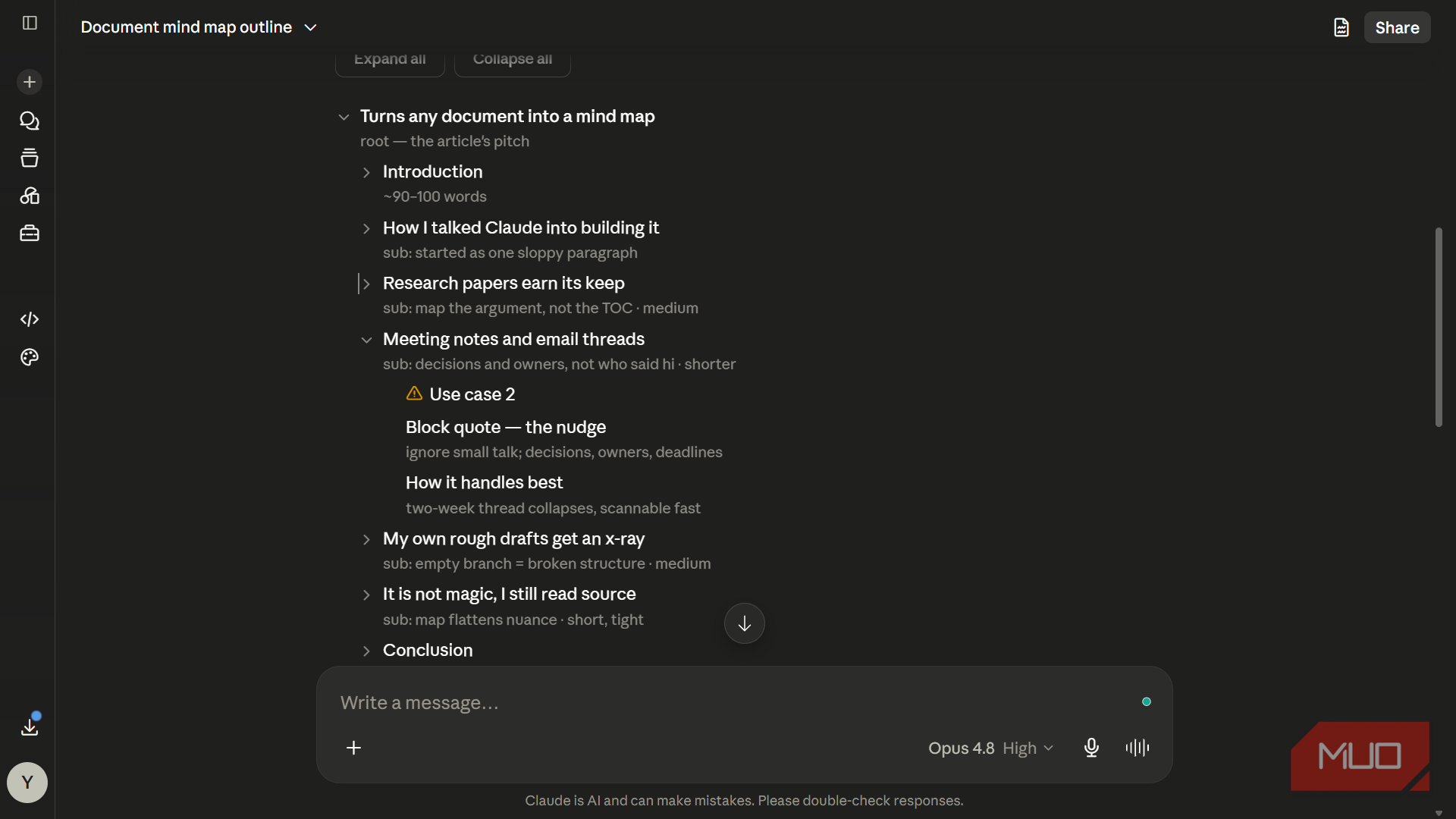The width and height of the screenshot is (1456, 819).
Task: Start a new chat with plus icon
Action: click(30, 82)
